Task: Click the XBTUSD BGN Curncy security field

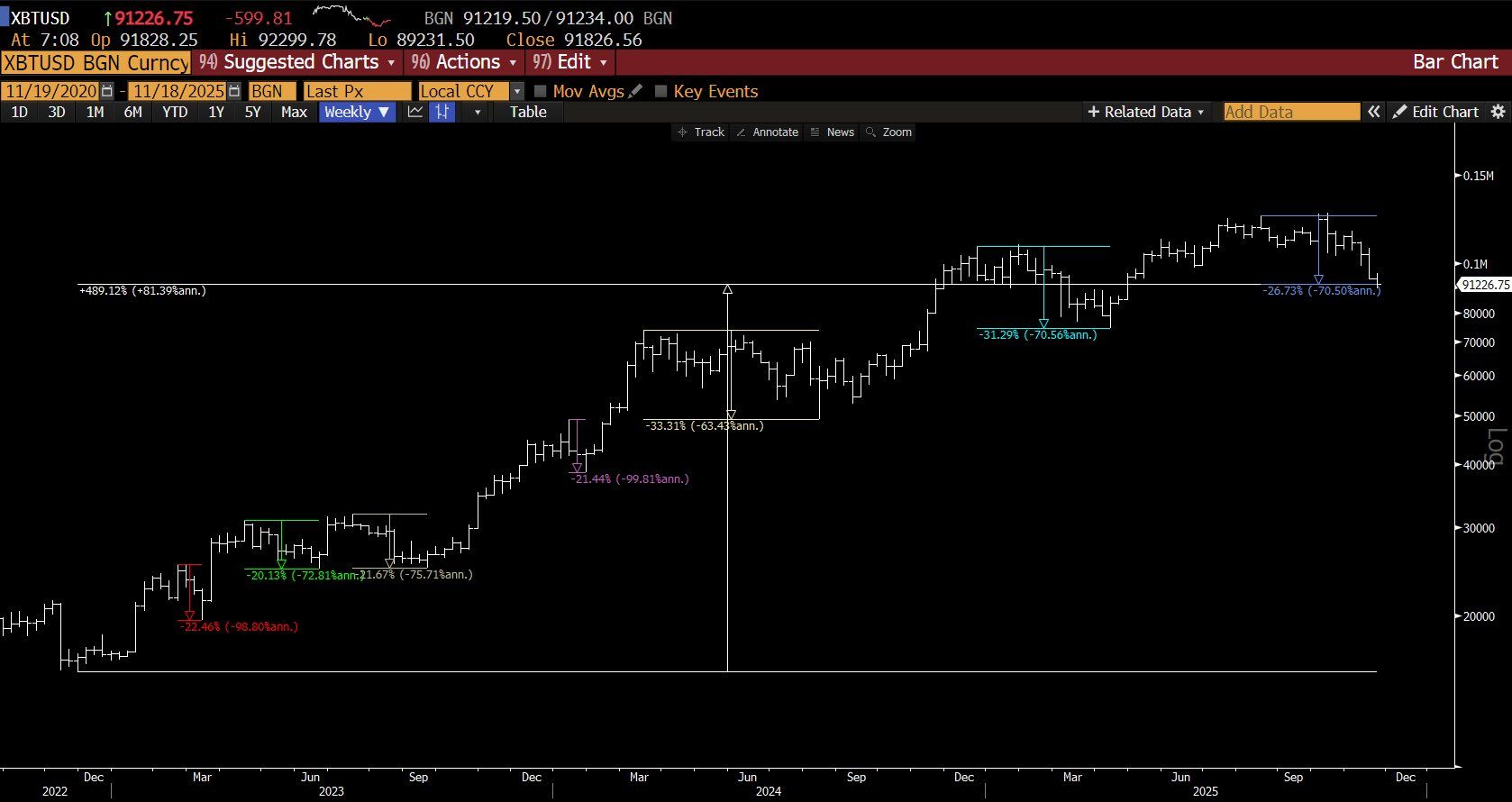Action: [96, 62]
